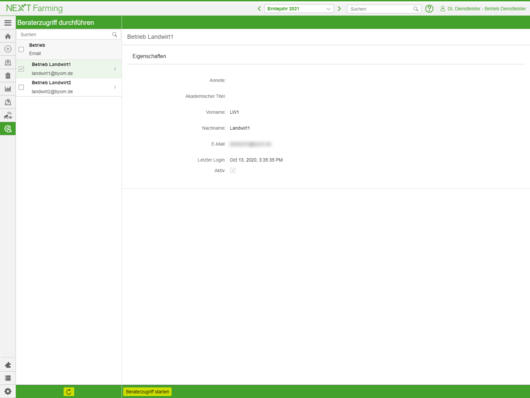Viewport: 530px width, 398px height.
Task: Click the magnifier in list search field
Action: click(114, 34)
